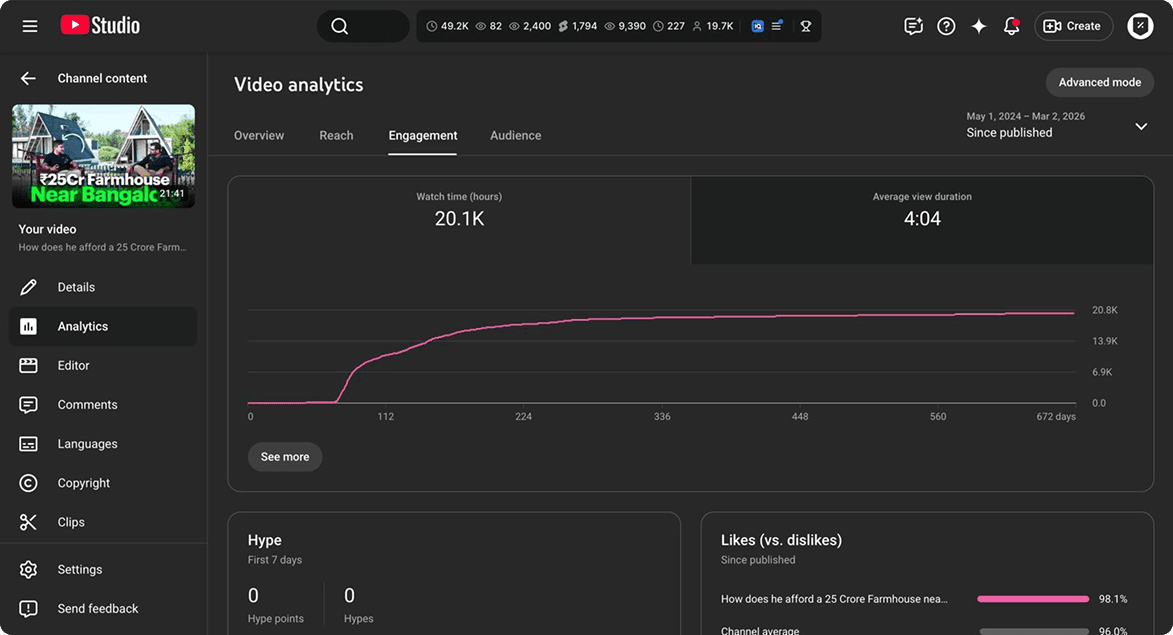Viewport: 1173px width, 635px height.
Task: Open the notifications bell
Action: coord(1011,26)
